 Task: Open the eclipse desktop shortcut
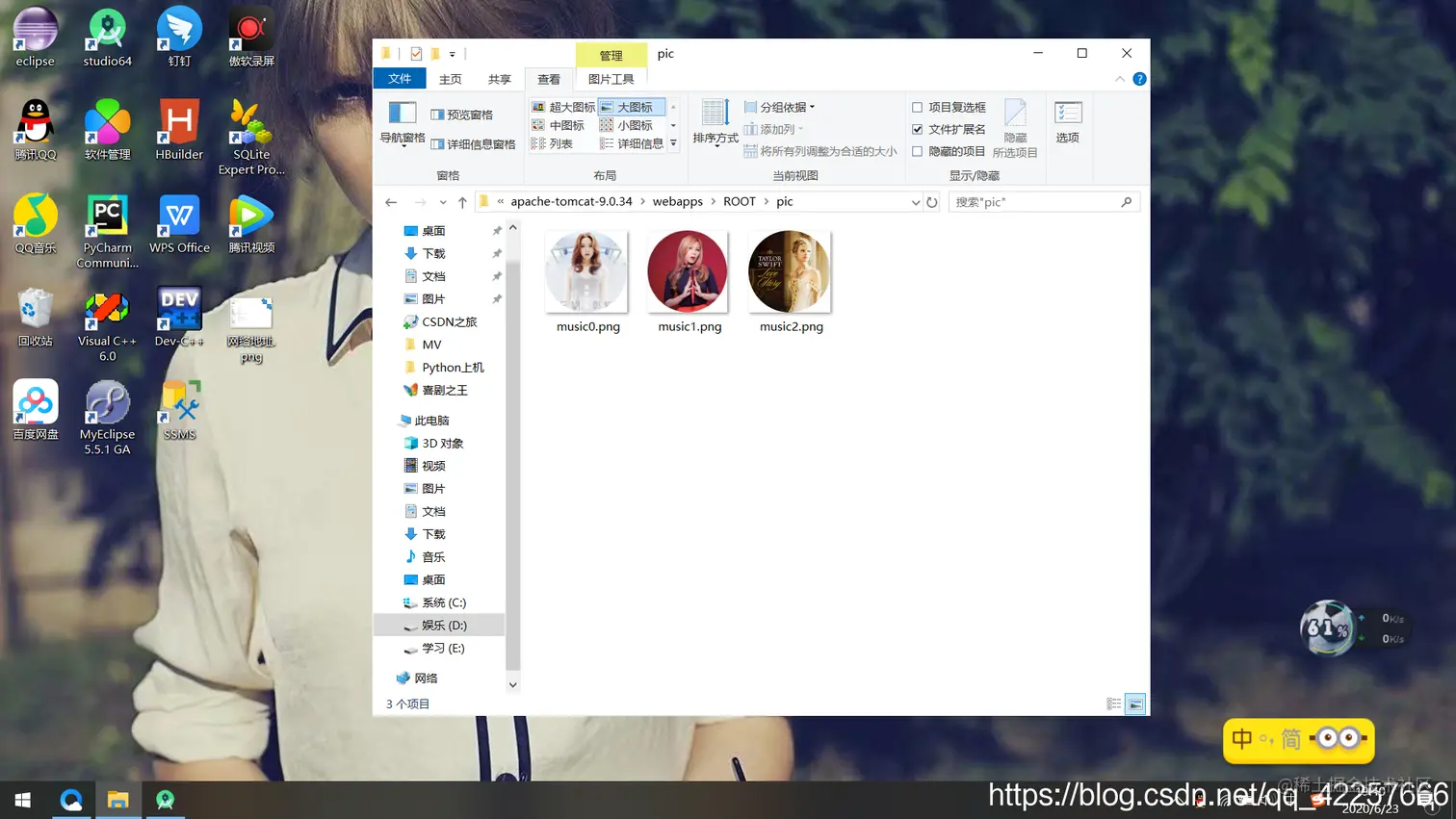pyautogui.click(x=36, y=37)
